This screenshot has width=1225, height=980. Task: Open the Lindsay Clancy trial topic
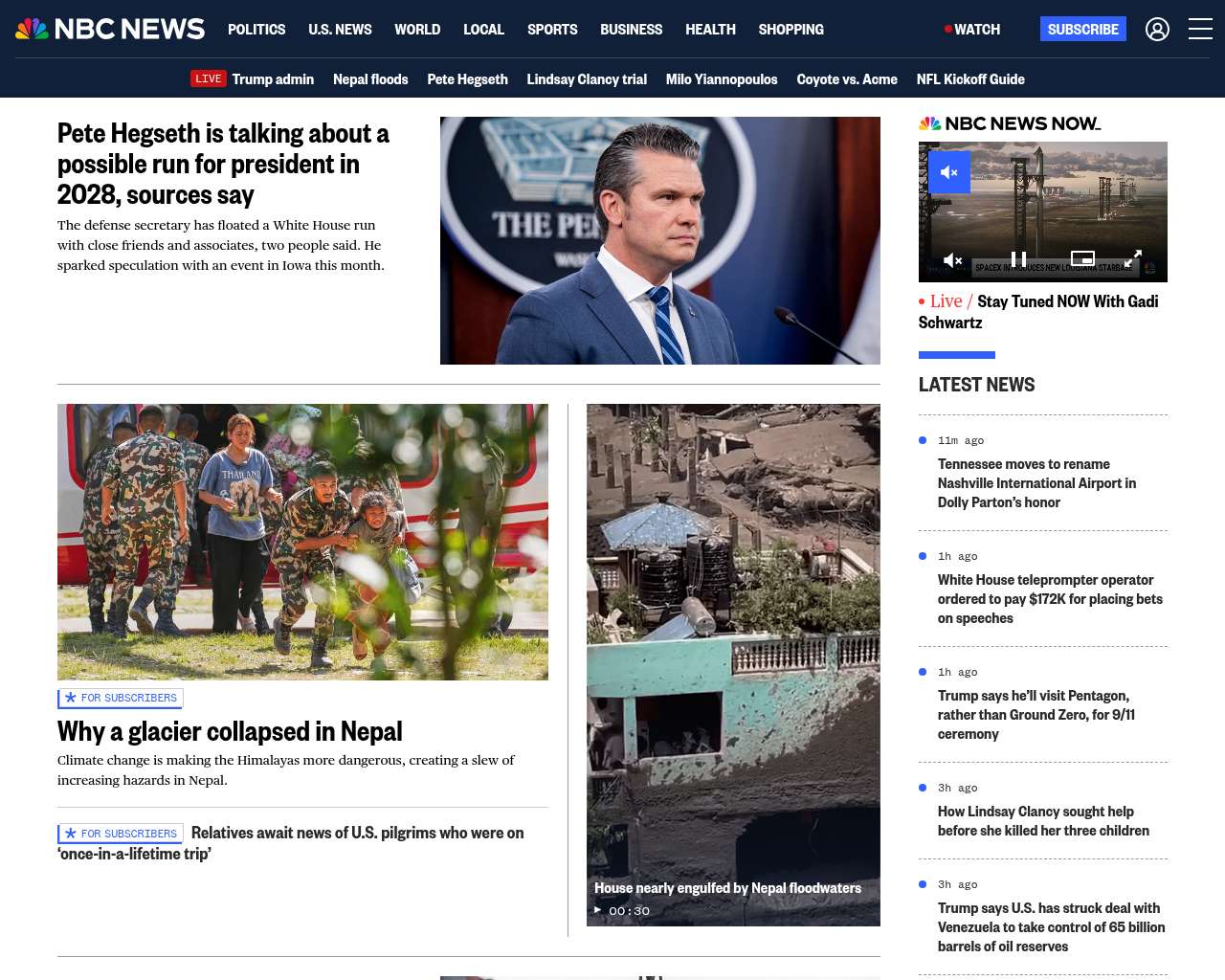[x=587, y=79]
